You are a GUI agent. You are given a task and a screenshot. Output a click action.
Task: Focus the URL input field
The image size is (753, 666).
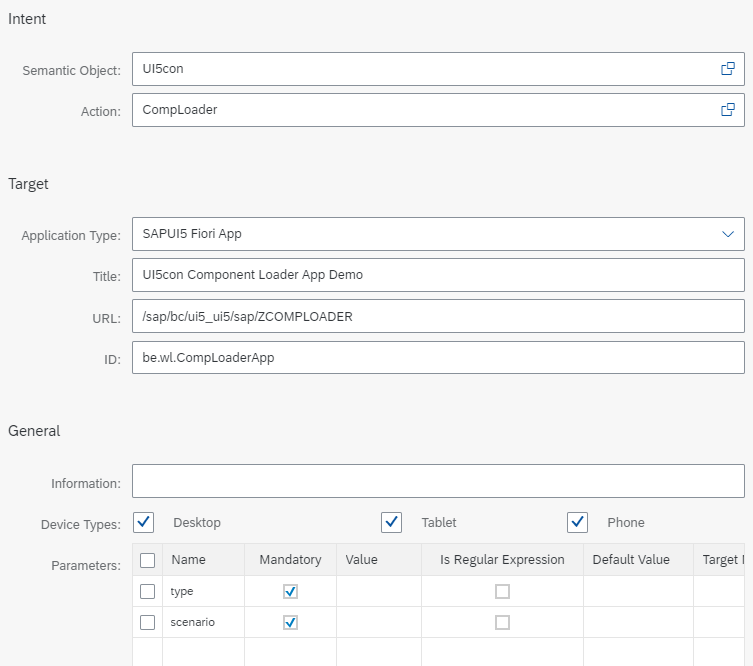point(438,316)
